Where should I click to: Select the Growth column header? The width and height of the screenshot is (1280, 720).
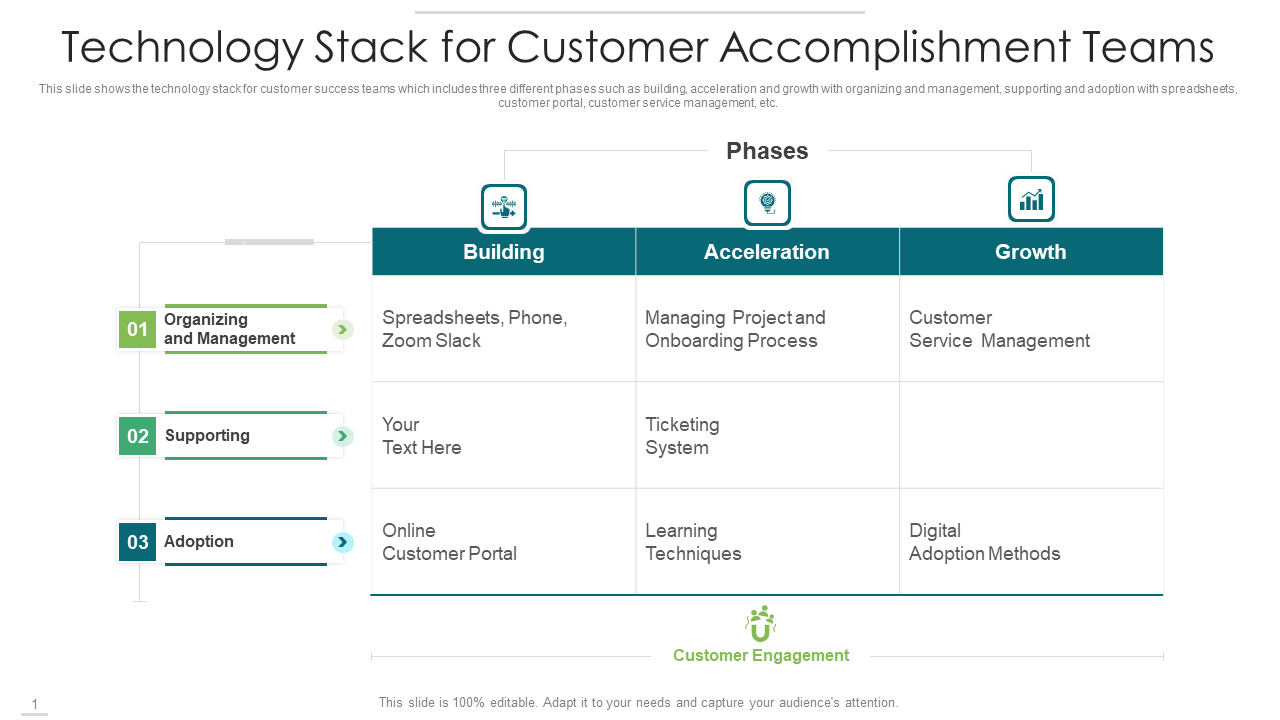[x=1031, y=251]
